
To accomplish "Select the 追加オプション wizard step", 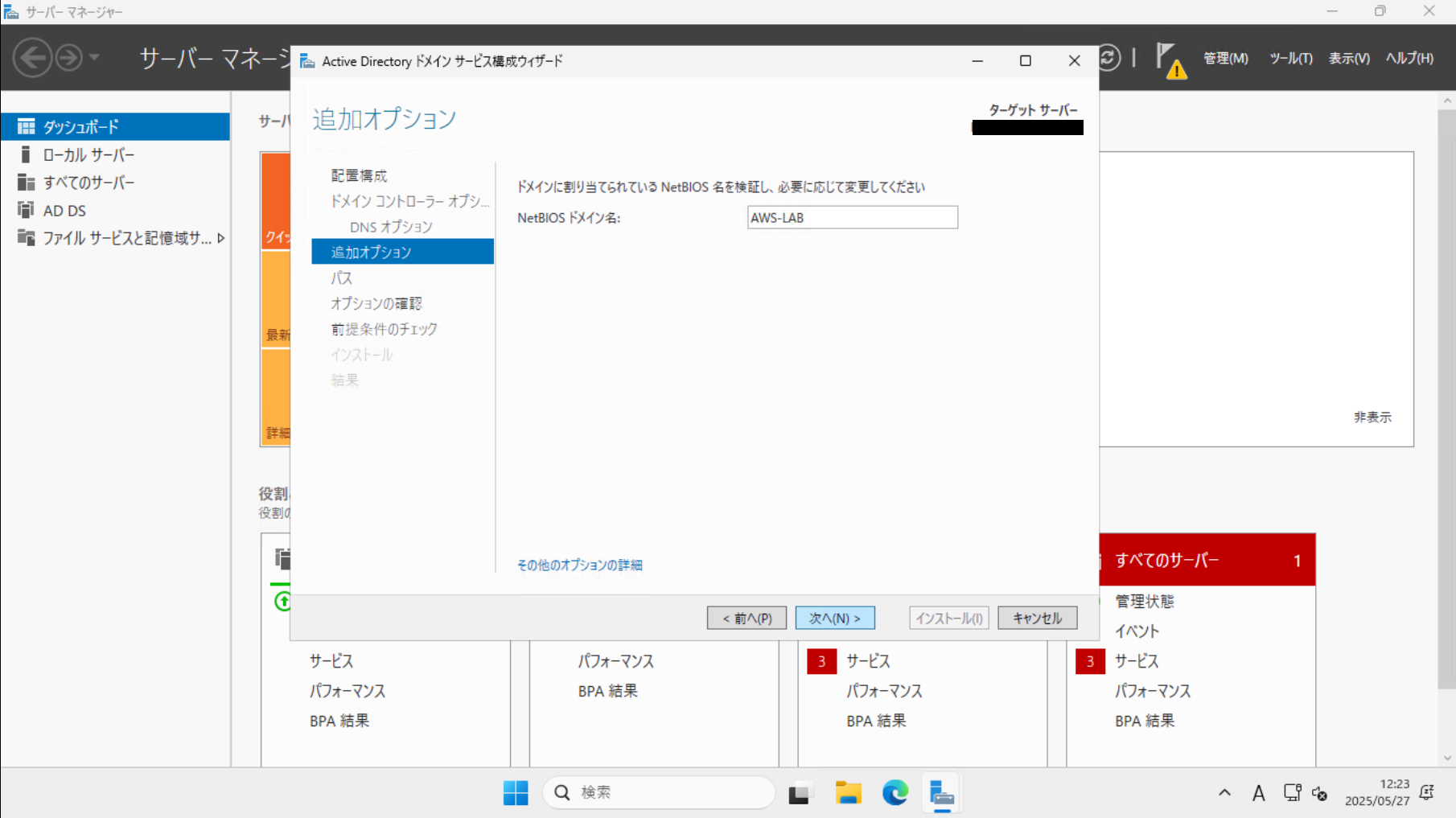I will tap(402, 252).
